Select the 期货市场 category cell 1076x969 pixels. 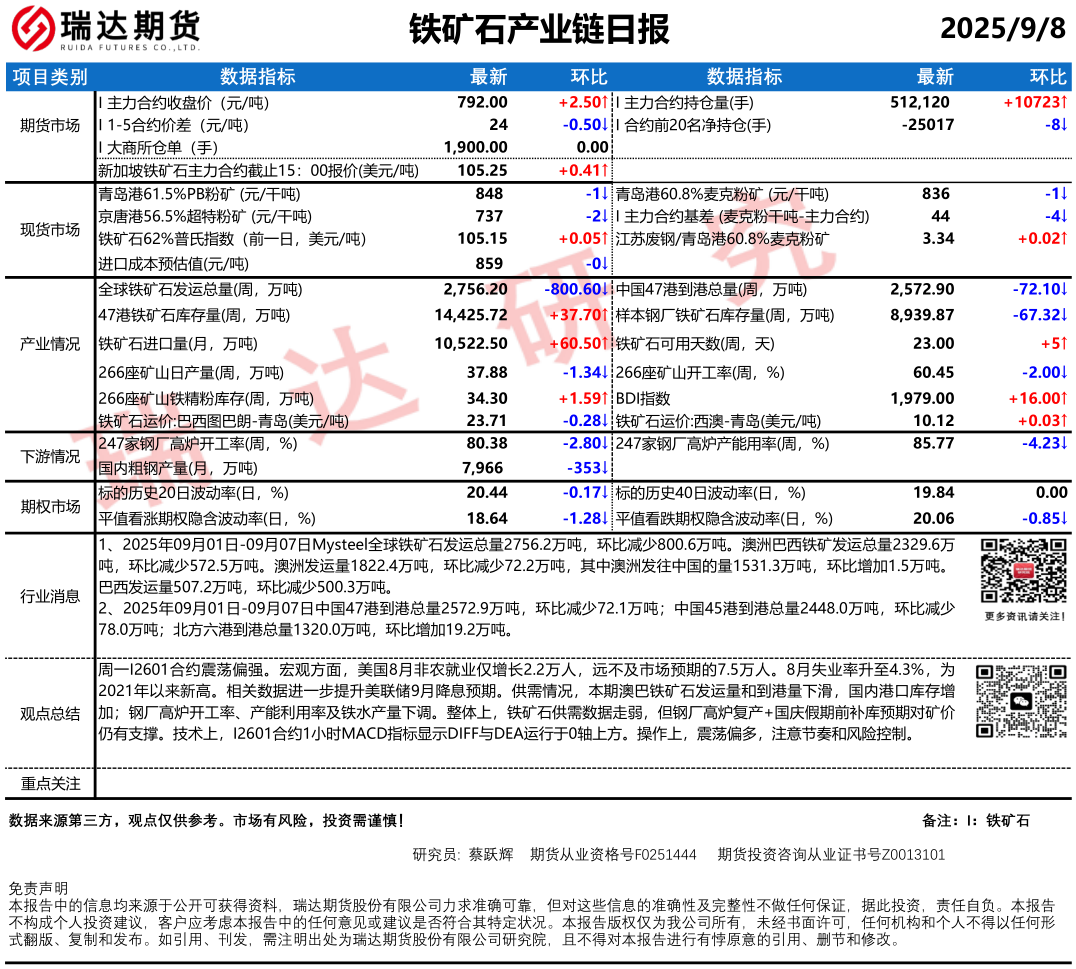pos(50,126)
